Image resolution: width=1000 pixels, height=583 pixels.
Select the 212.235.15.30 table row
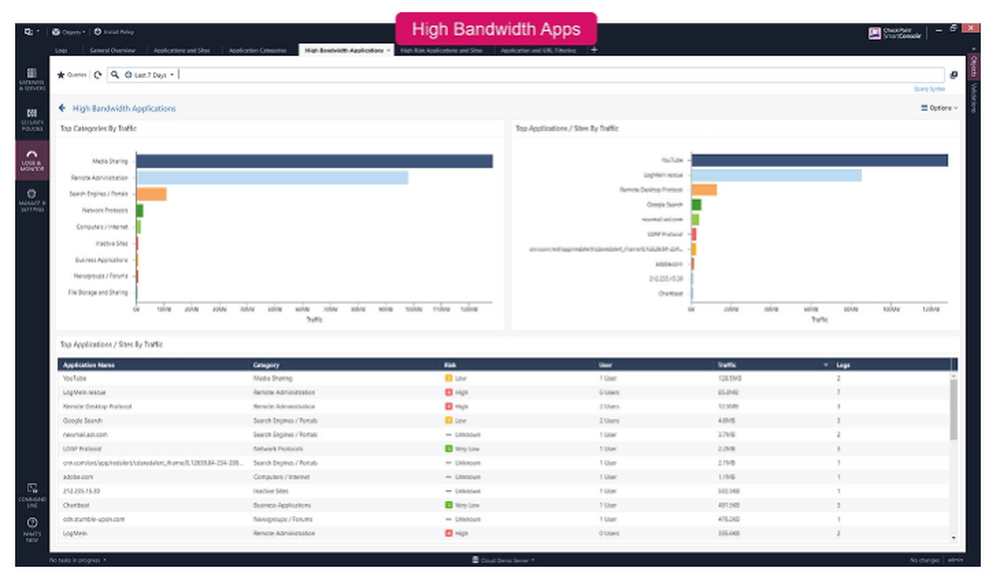(x=504, y=491)
